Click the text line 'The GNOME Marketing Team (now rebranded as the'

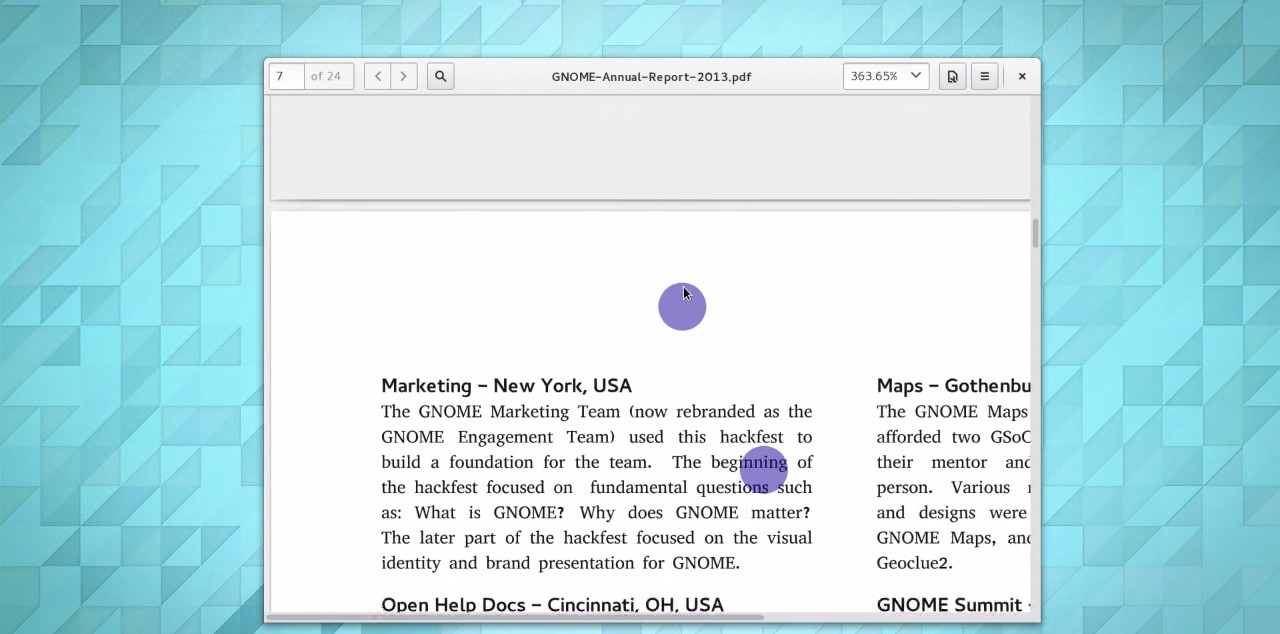pos(596,412)
